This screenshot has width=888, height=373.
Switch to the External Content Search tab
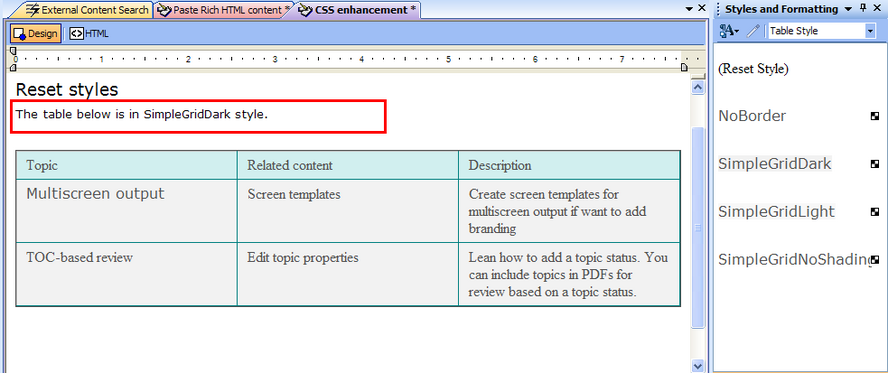(86, 10)
